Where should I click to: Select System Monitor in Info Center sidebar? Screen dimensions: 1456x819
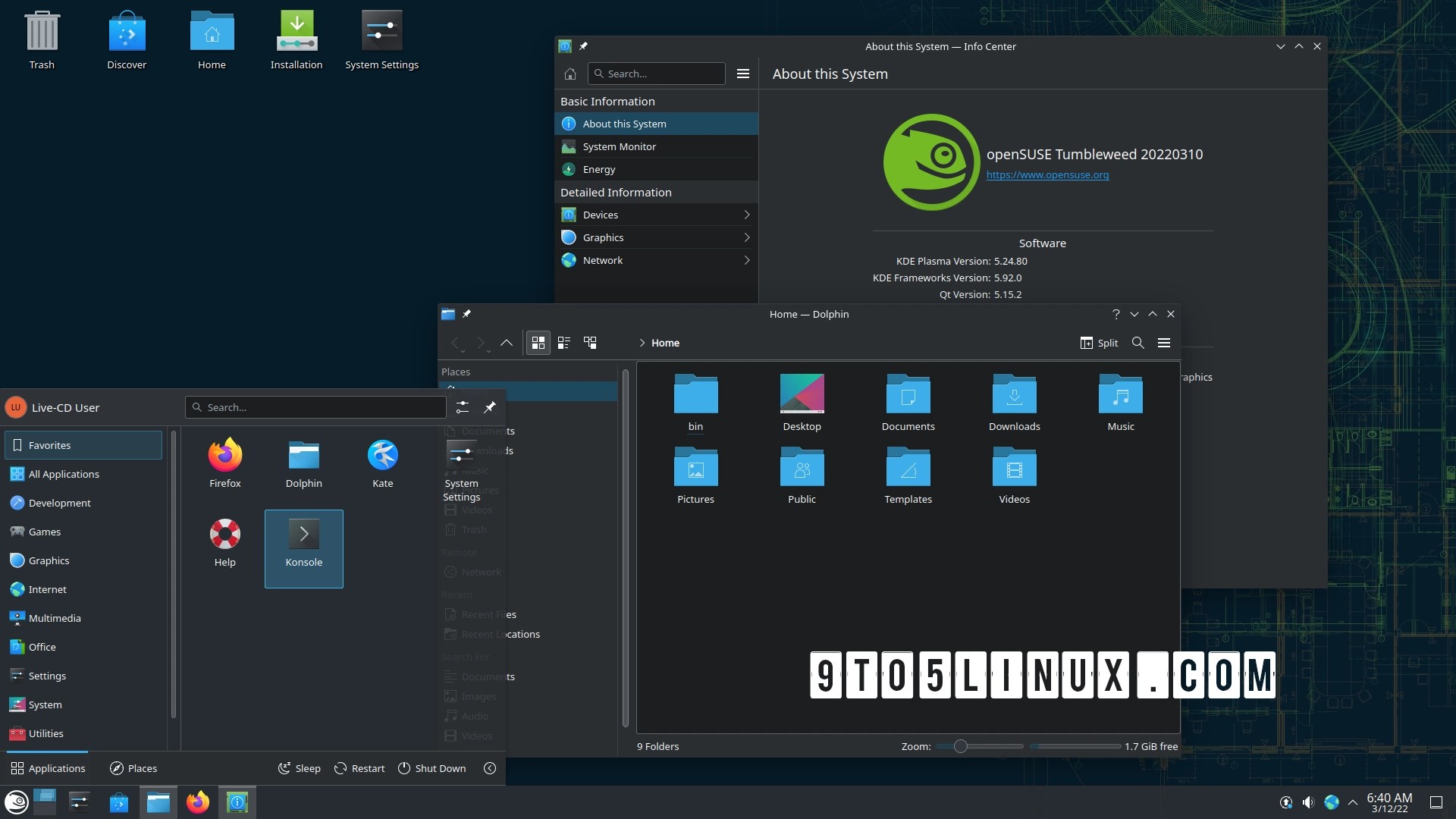point(618,146)
